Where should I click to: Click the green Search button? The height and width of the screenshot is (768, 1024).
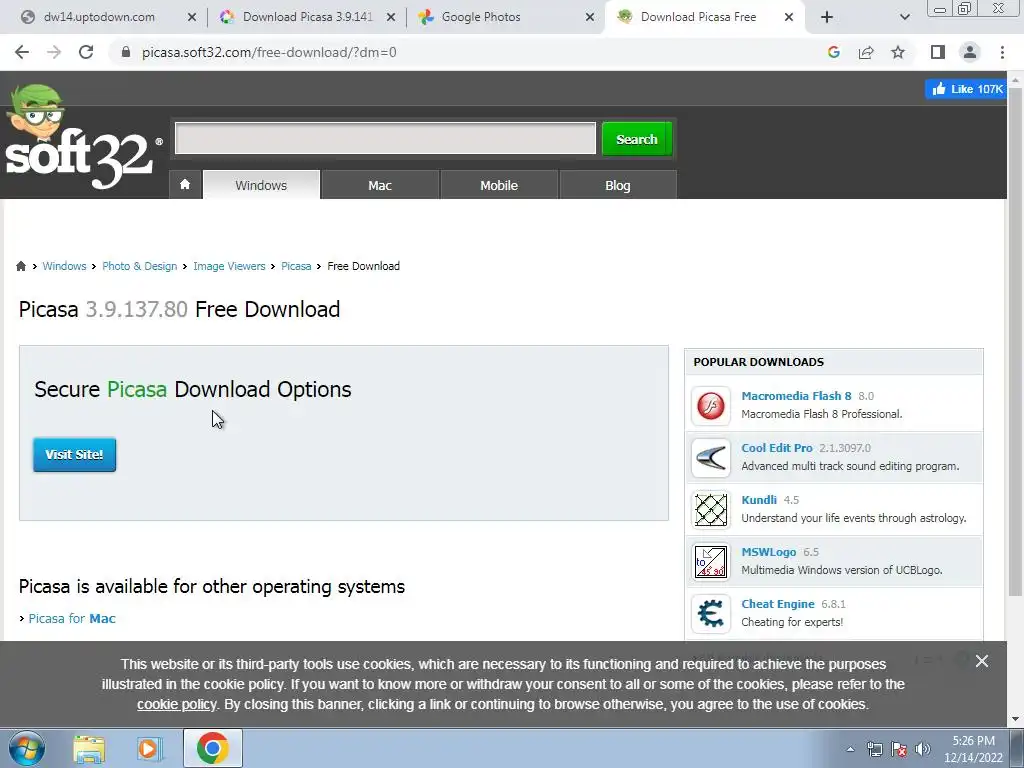coord(637,138)
